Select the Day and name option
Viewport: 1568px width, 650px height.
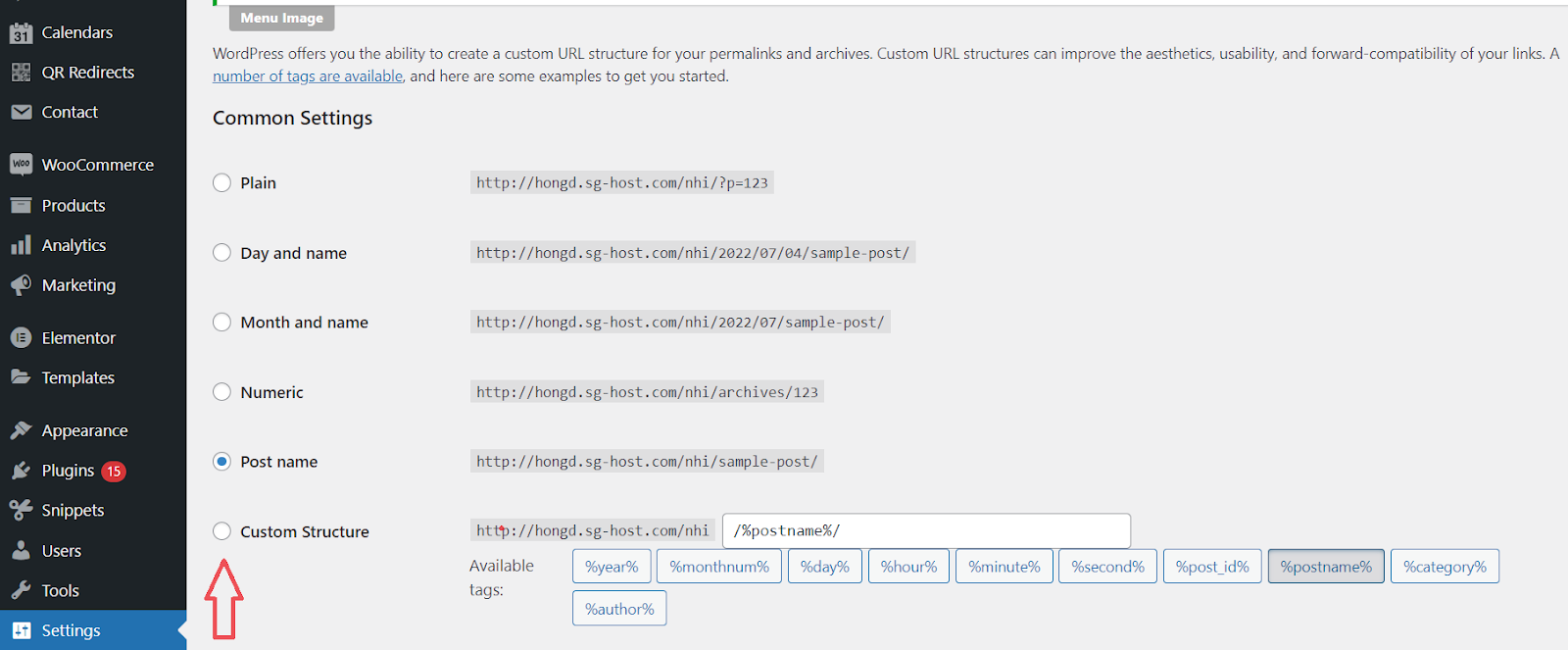point(222,252)
